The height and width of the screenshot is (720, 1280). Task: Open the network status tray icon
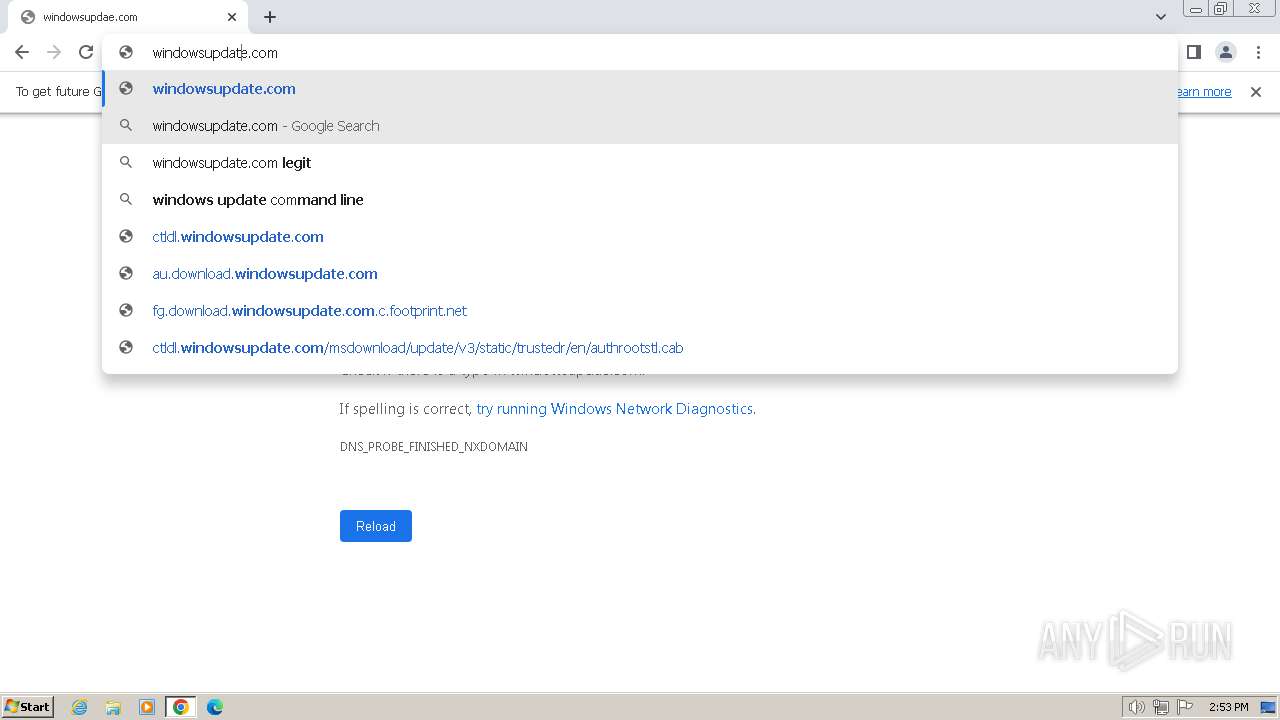coord(1161,707)
